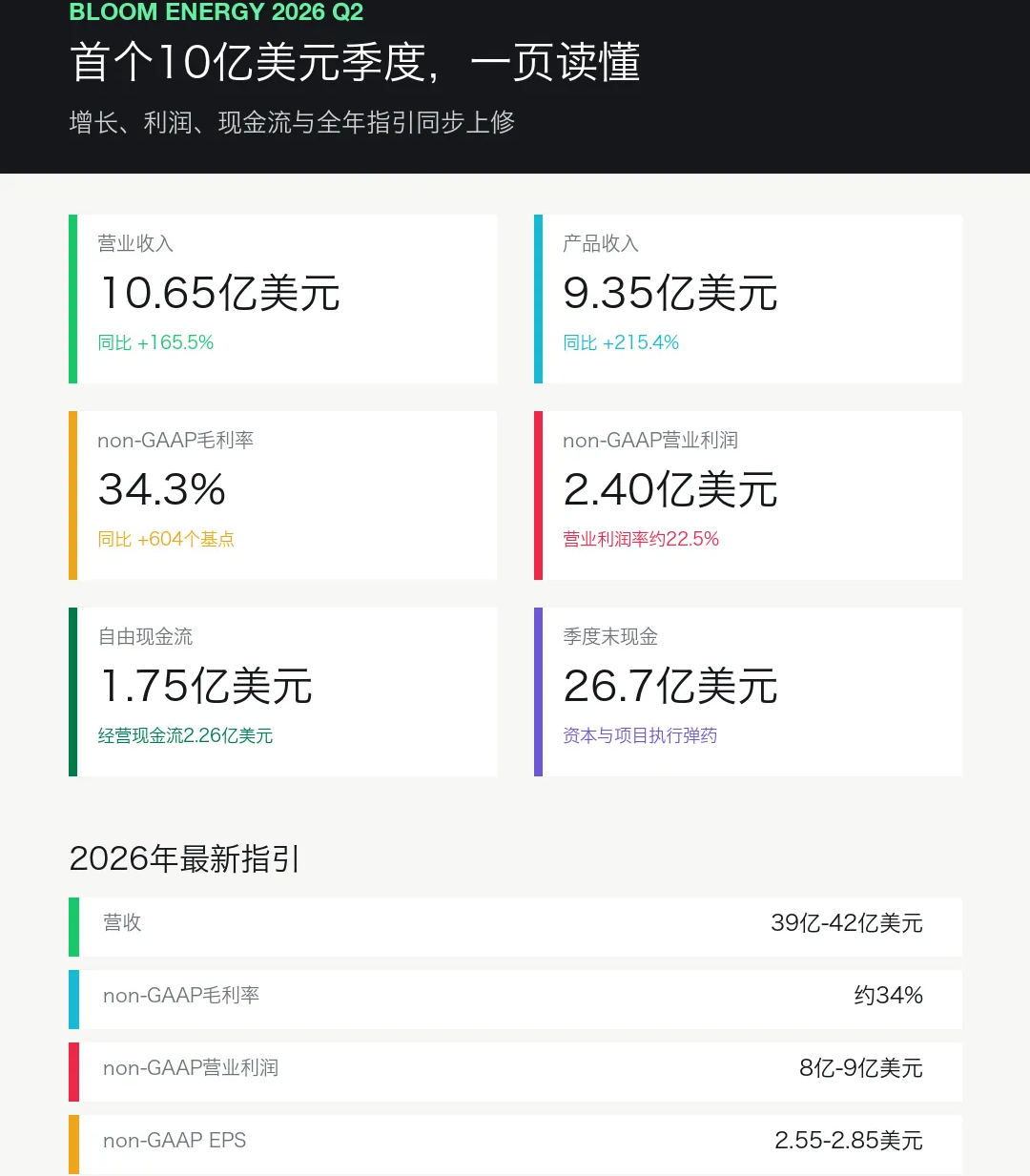
Task: Click the 2026年最新指引 section heading
Action: point(184,858)
